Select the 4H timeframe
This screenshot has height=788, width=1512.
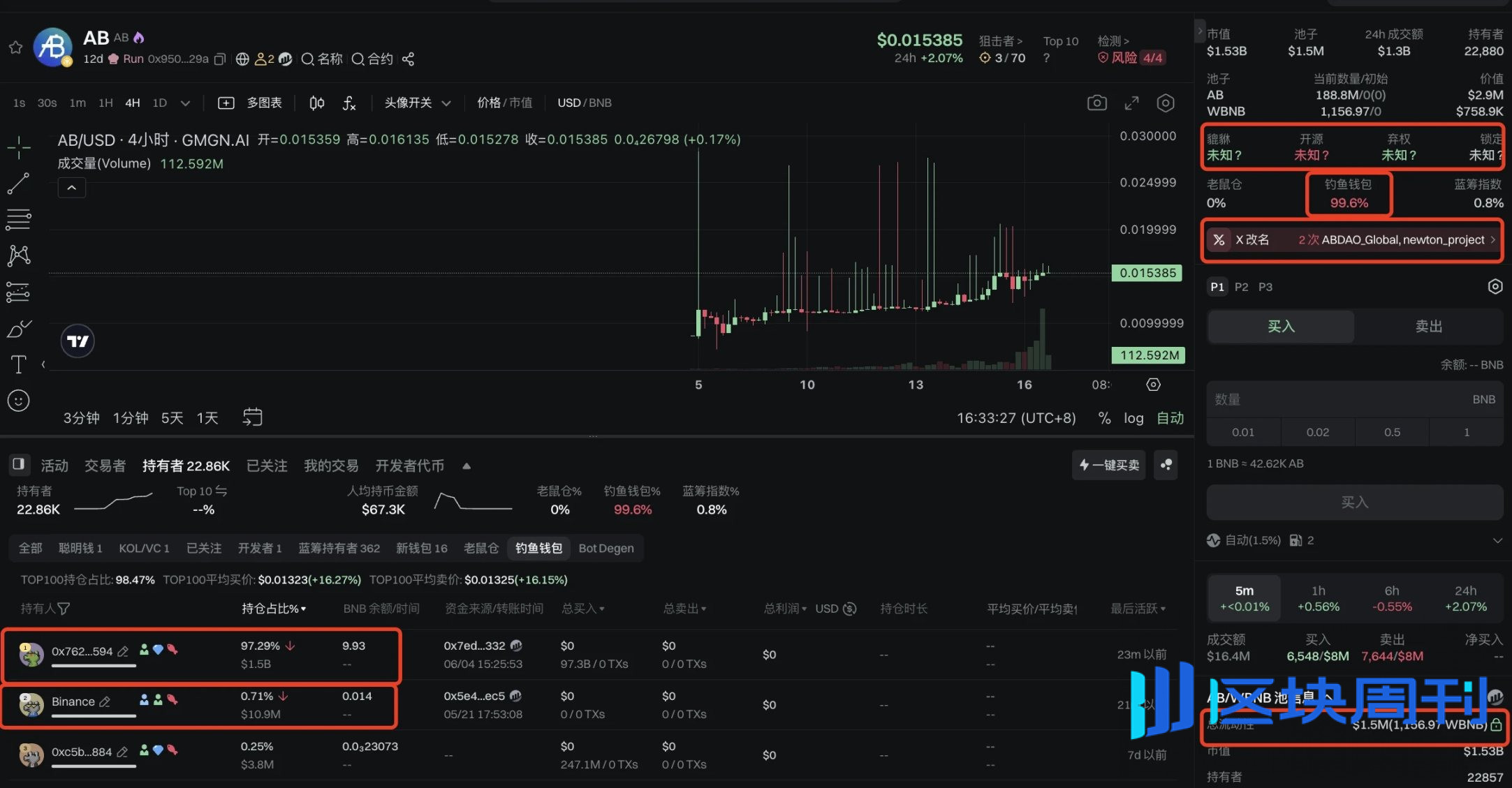point(133,103)
